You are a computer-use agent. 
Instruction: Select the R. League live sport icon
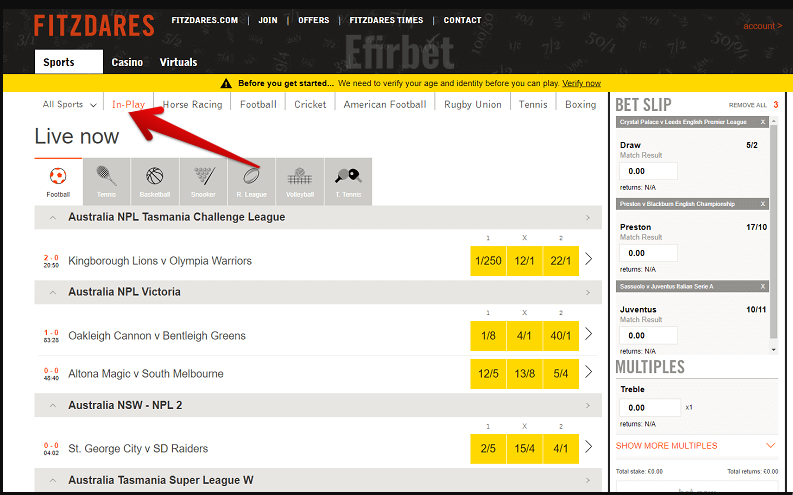pos(251,182)
